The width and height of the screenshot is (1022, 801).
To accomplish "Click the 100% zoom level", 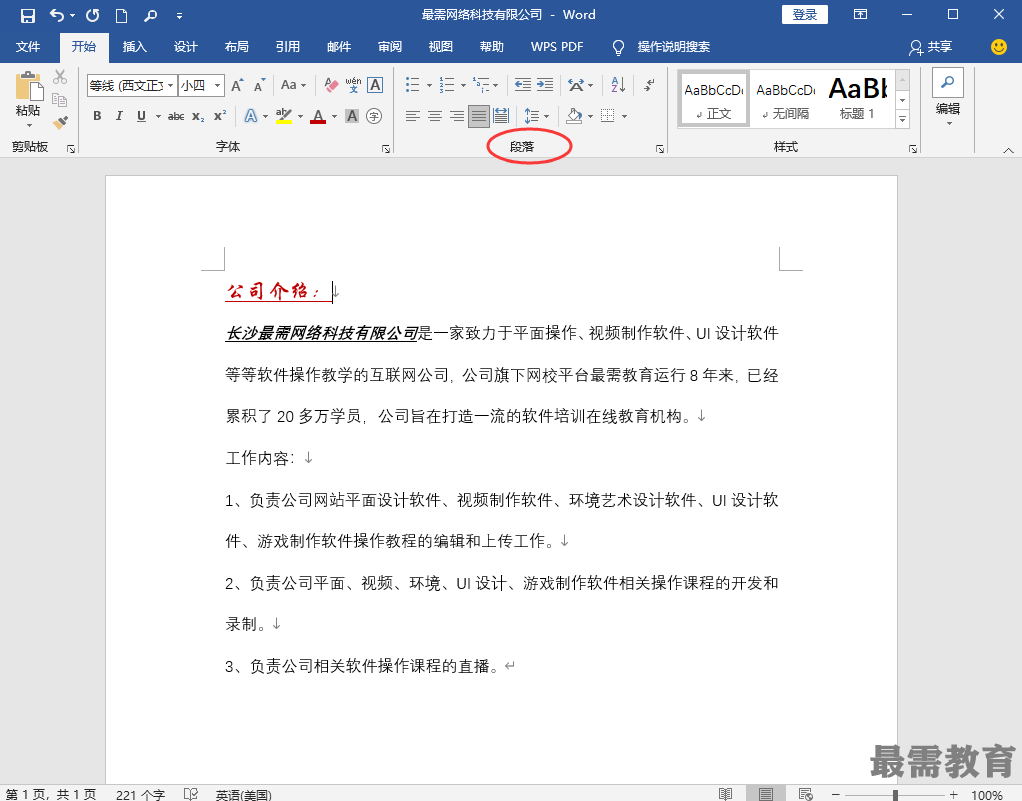I will click(x=987, y=794).
